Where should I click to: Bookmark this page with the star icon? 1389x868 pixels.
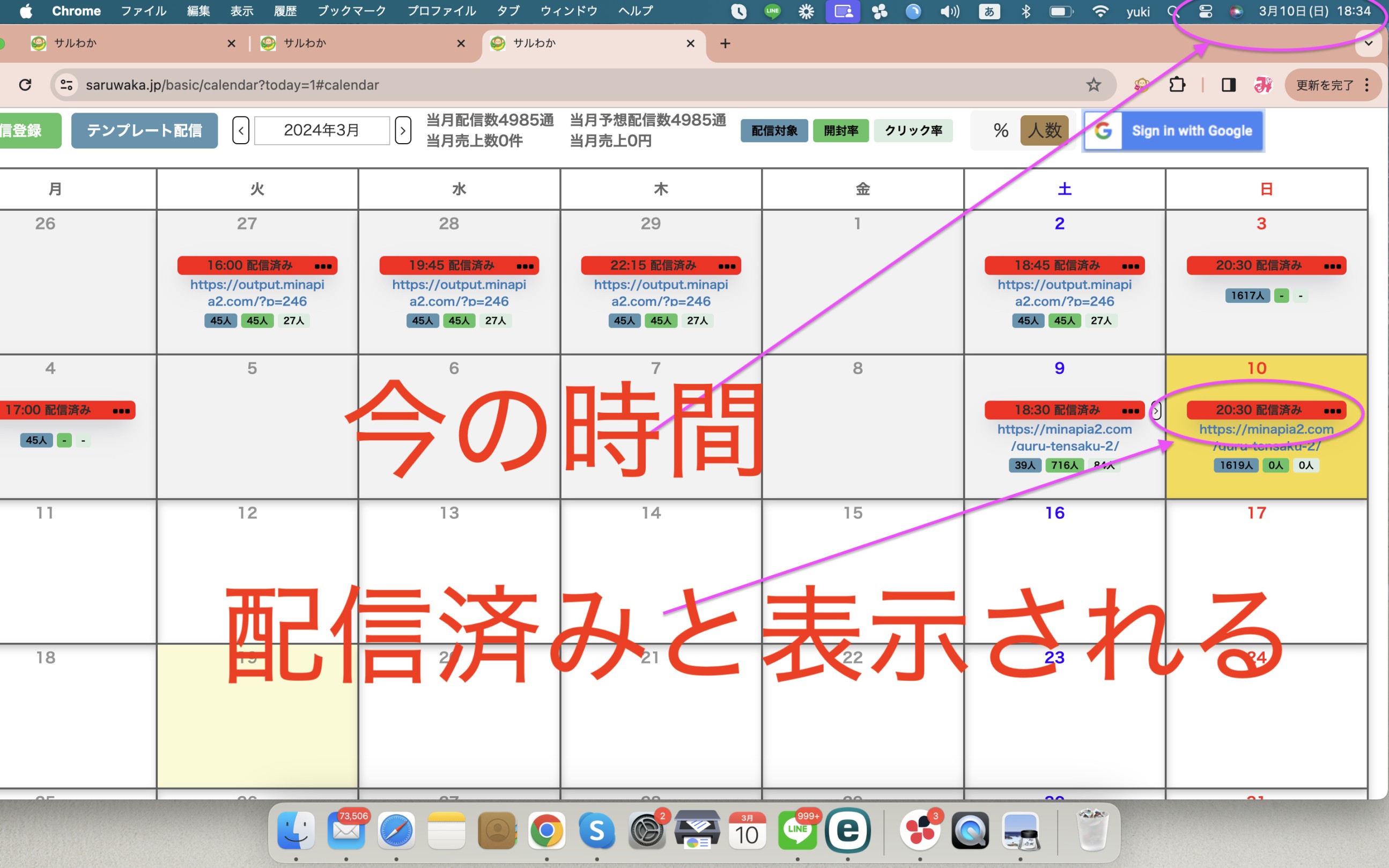pos(1094,85)
